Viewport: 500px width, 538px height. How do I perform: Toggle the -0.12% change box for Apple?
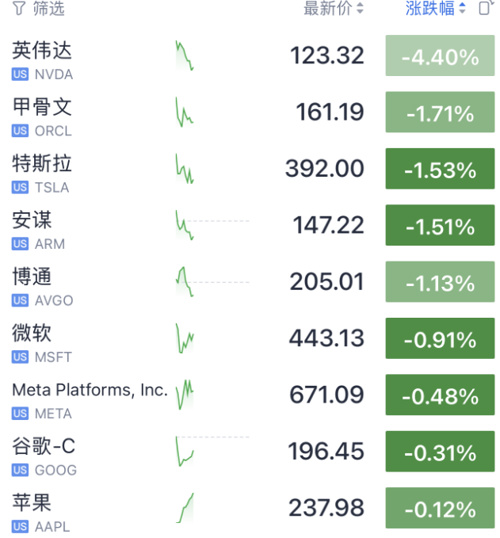click(x=440, y=508)
